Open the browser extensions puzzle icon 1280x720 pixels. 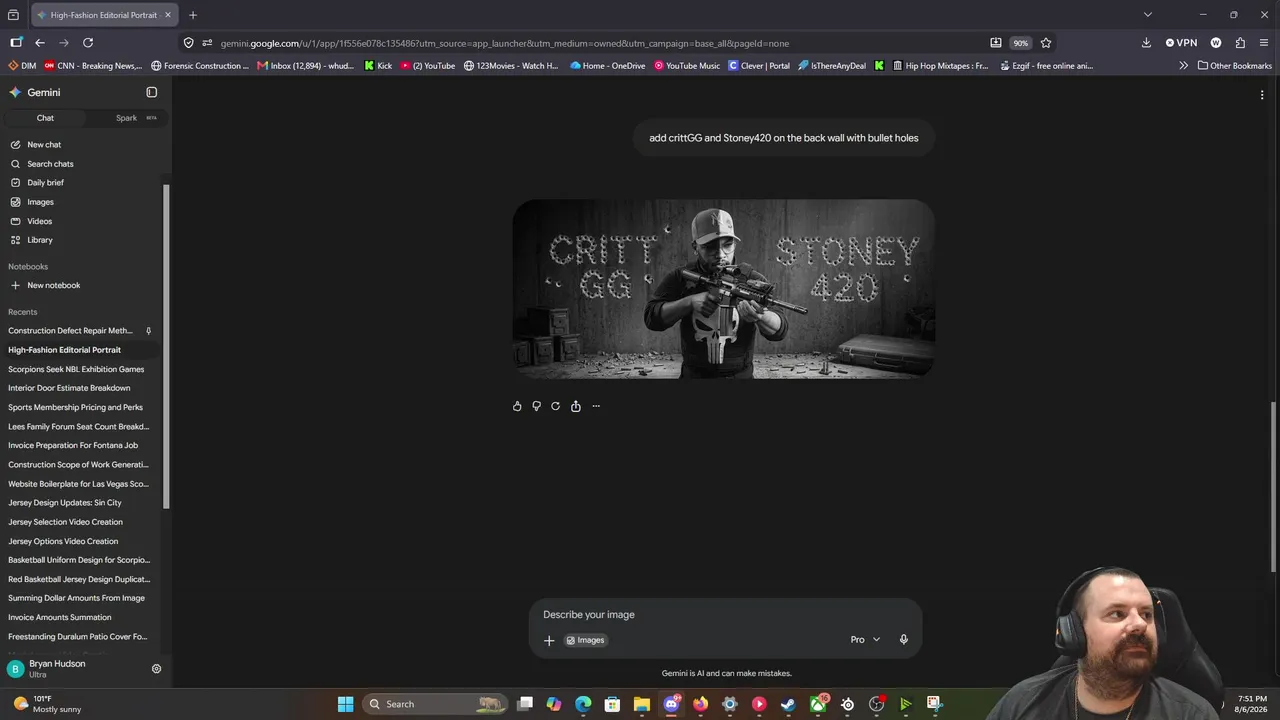coord(1240,43)
